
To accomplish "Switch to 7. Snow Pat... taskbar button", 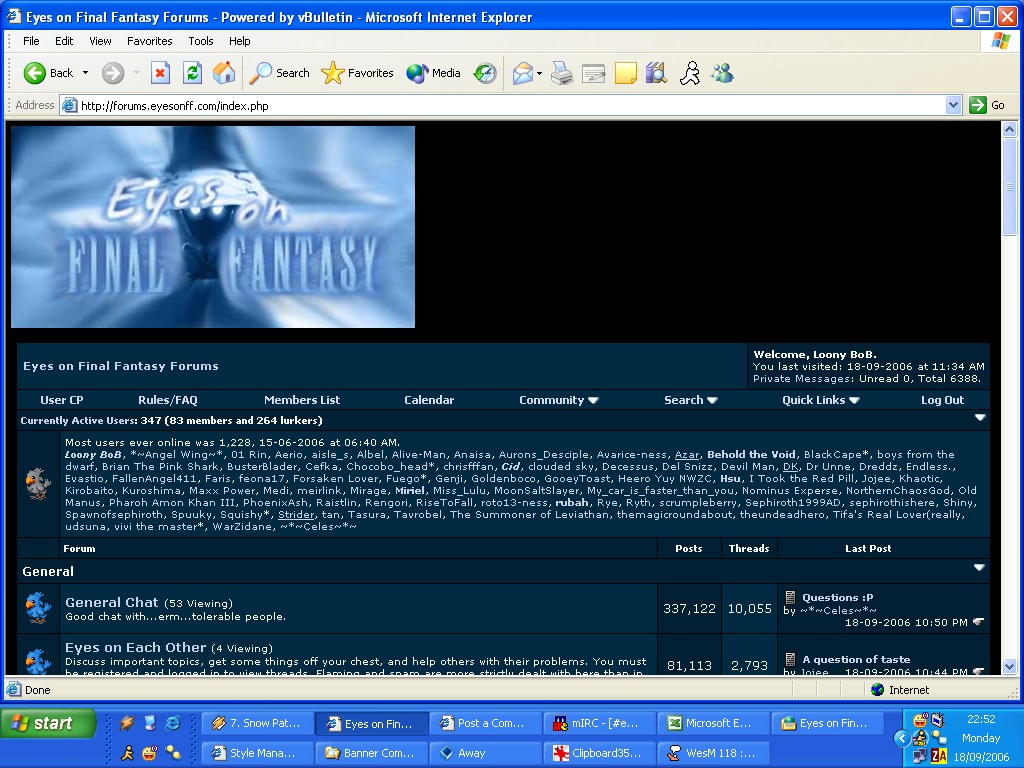I will (x=257, y=724).
